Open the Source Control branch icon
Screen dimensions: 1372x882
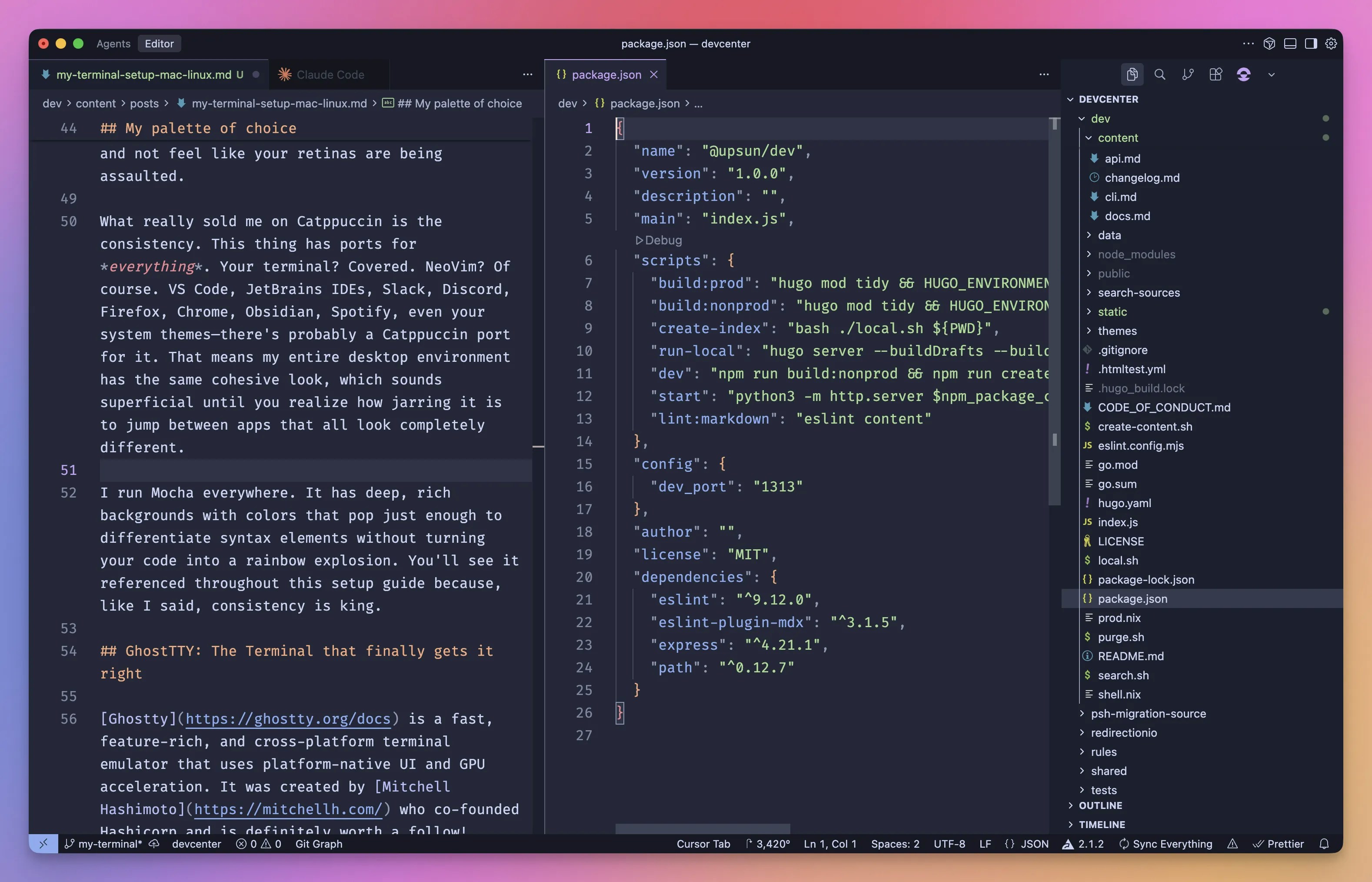click(1188, 74)
